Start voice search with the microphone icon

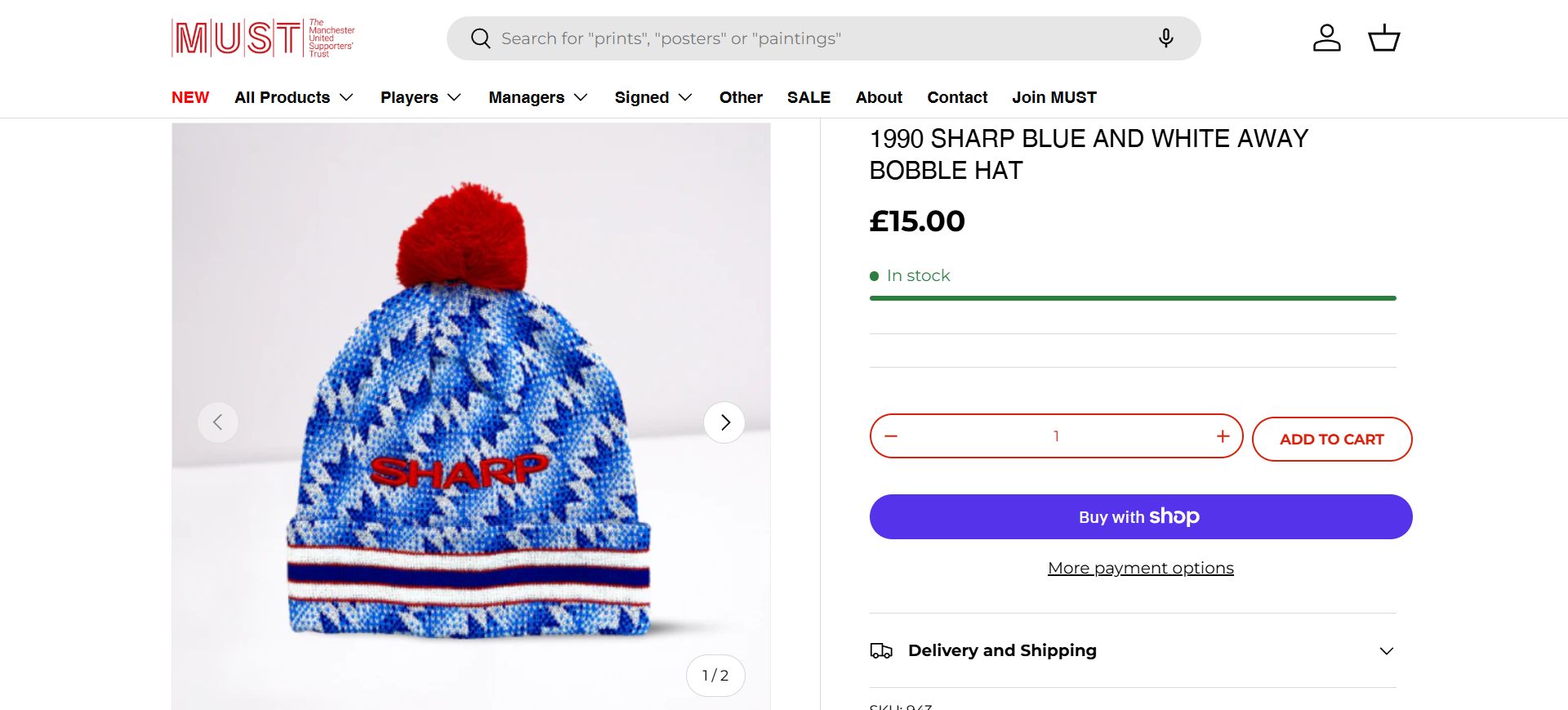coord(1165,38)
